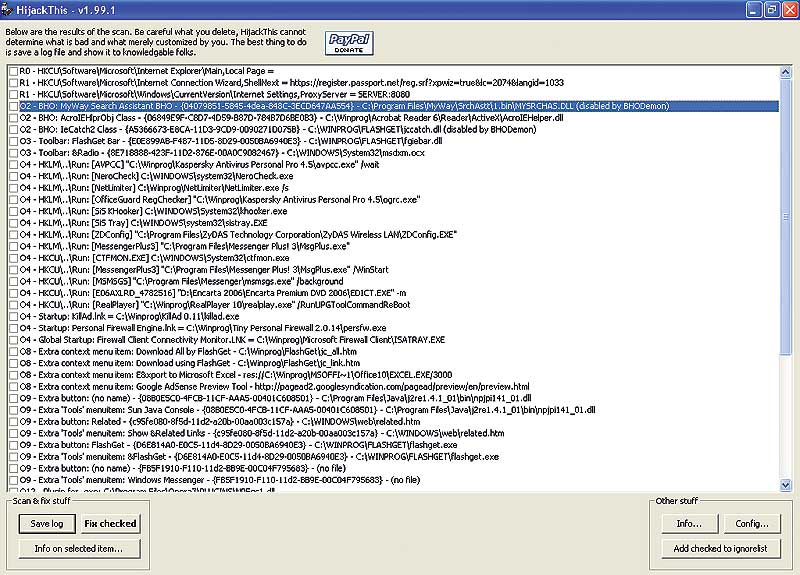Screen dimensions: 800x575
Task: Tick the Google AdSense Preview Tool checkbox
Action: [13, 387]
